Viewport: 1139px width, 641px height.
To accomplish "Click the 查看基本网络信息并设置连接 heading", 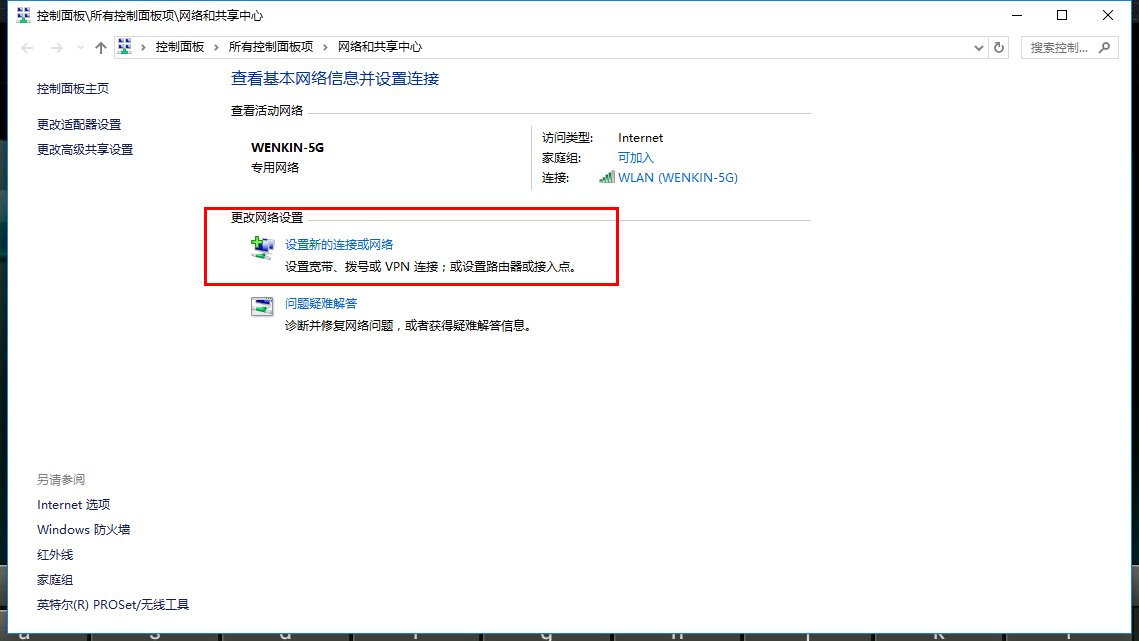I will 335,78.
